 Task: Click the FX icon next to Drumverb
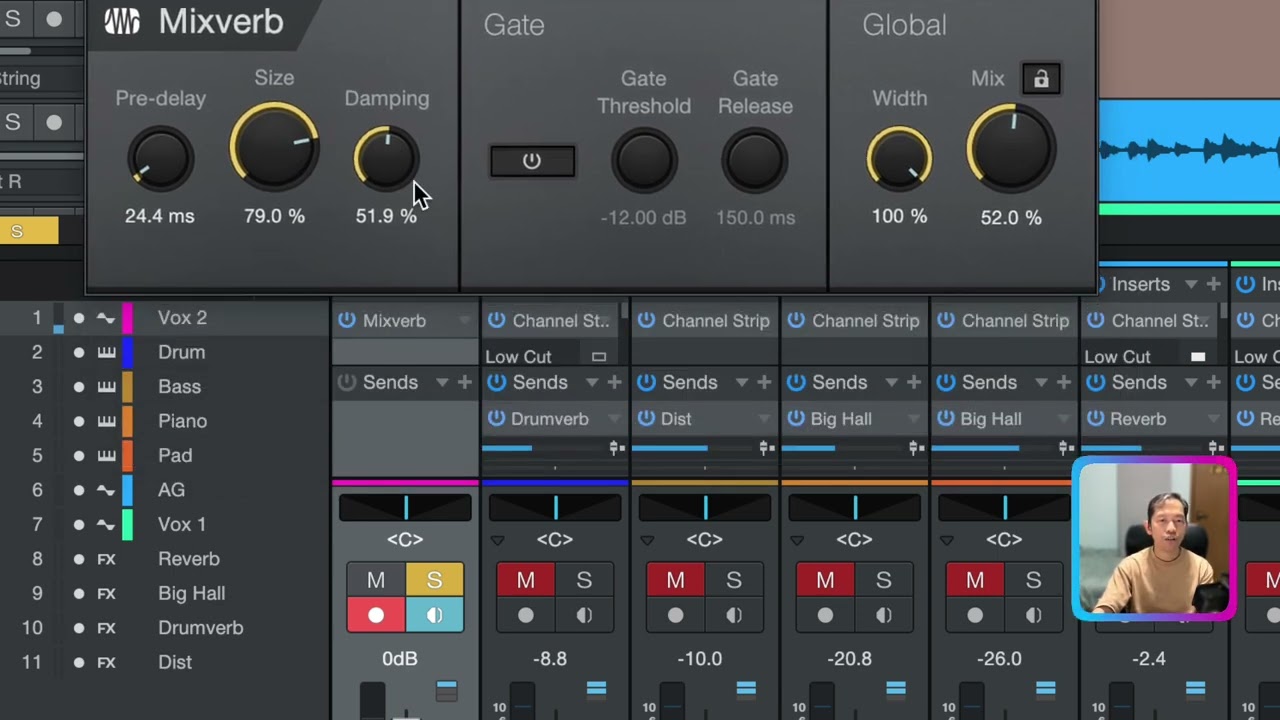[x=106, y=628]
